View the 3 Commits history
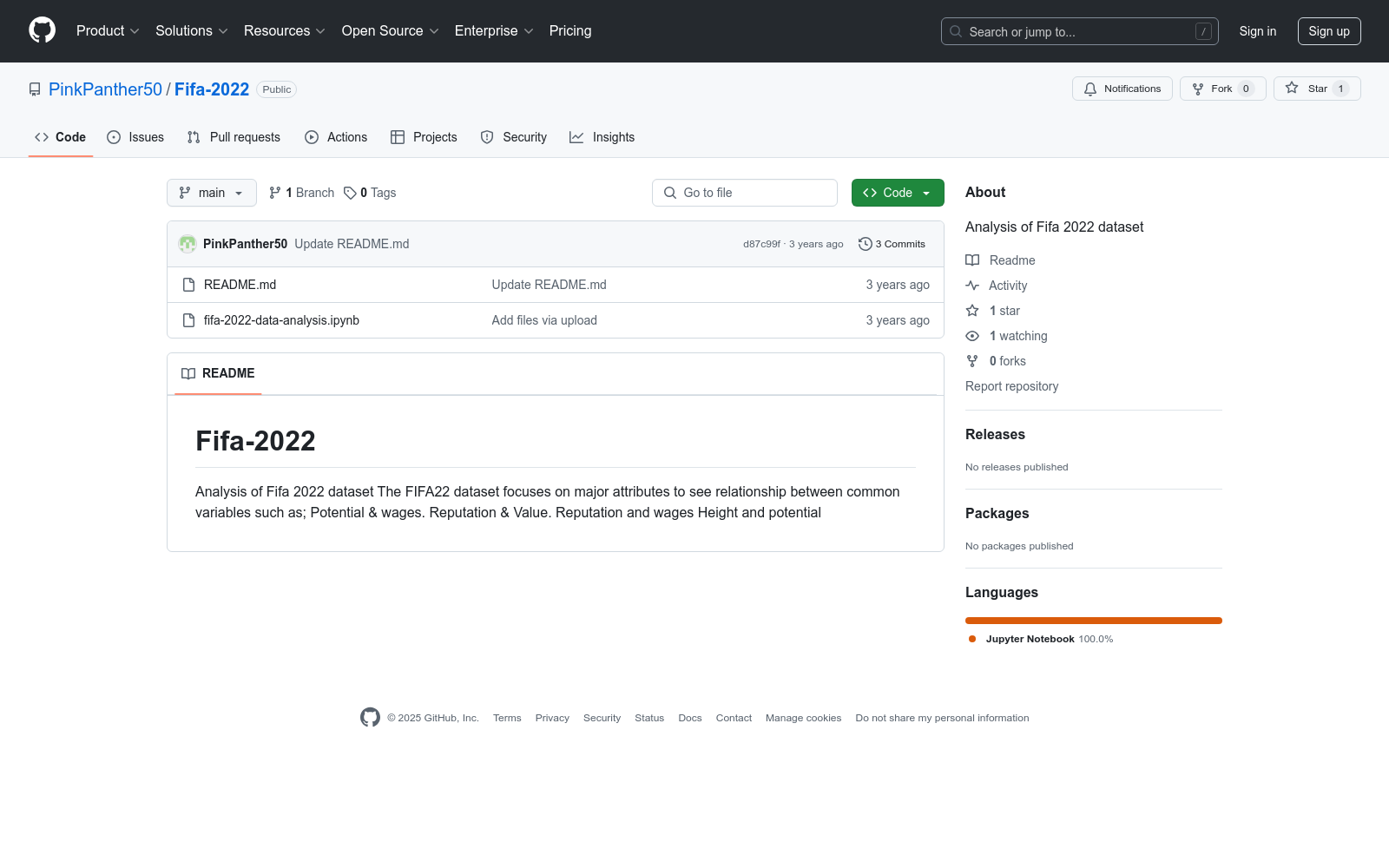This screenshot has width=1389, height=868. click(892, 244)
